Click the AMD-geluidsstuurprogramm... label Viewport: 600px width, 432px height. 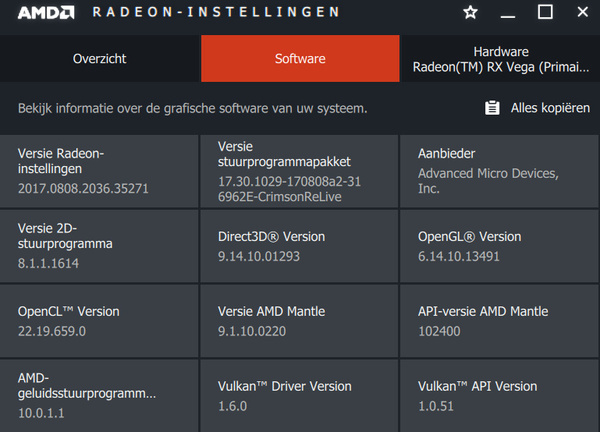tap(87, 386)
